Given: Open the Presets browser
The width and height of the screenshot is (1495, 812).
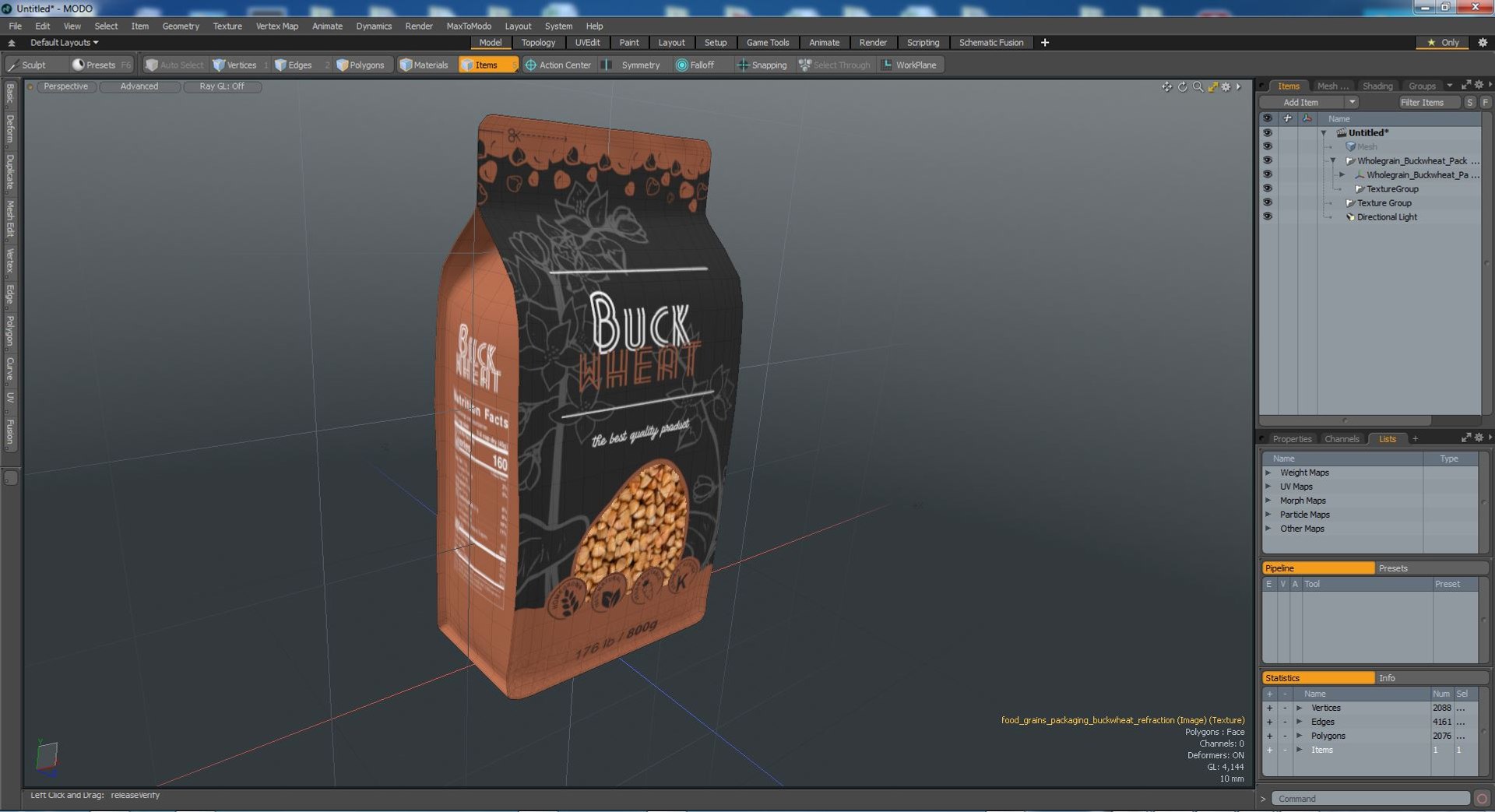Looking at the screenshot, I should pos(100,65).
